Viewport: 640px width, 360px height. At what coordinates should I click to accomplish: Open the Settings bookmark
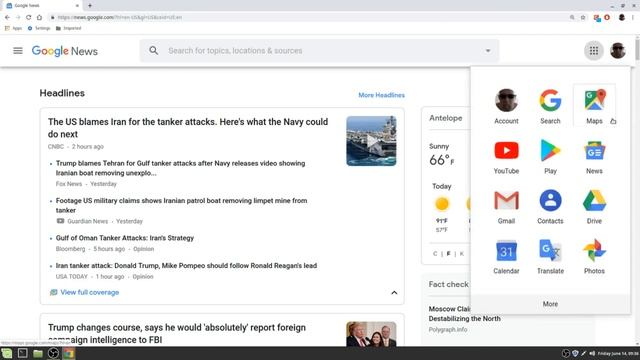pyautogui.click(x=39, y=28)
